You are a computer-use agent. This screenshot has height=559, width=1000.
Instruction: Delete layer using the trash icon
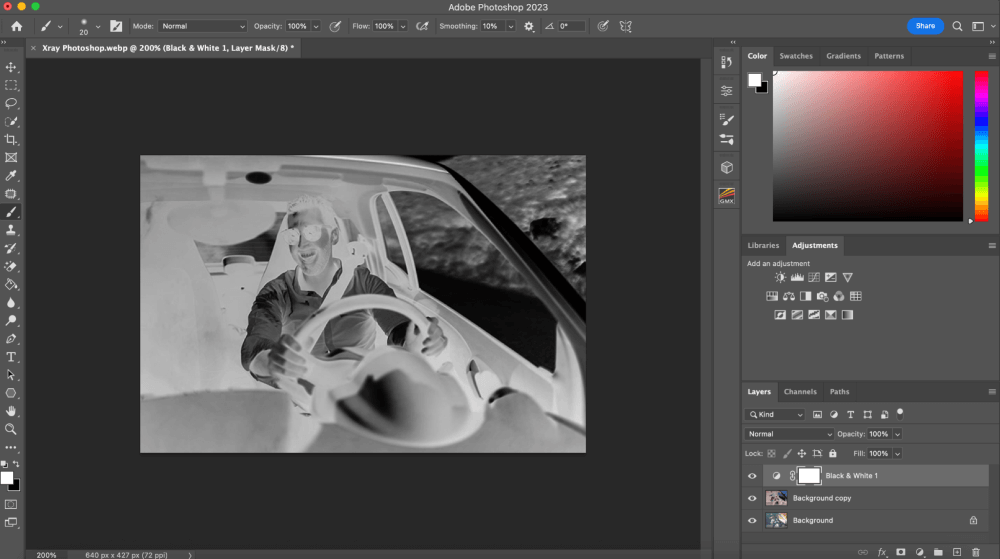point(975,551)
